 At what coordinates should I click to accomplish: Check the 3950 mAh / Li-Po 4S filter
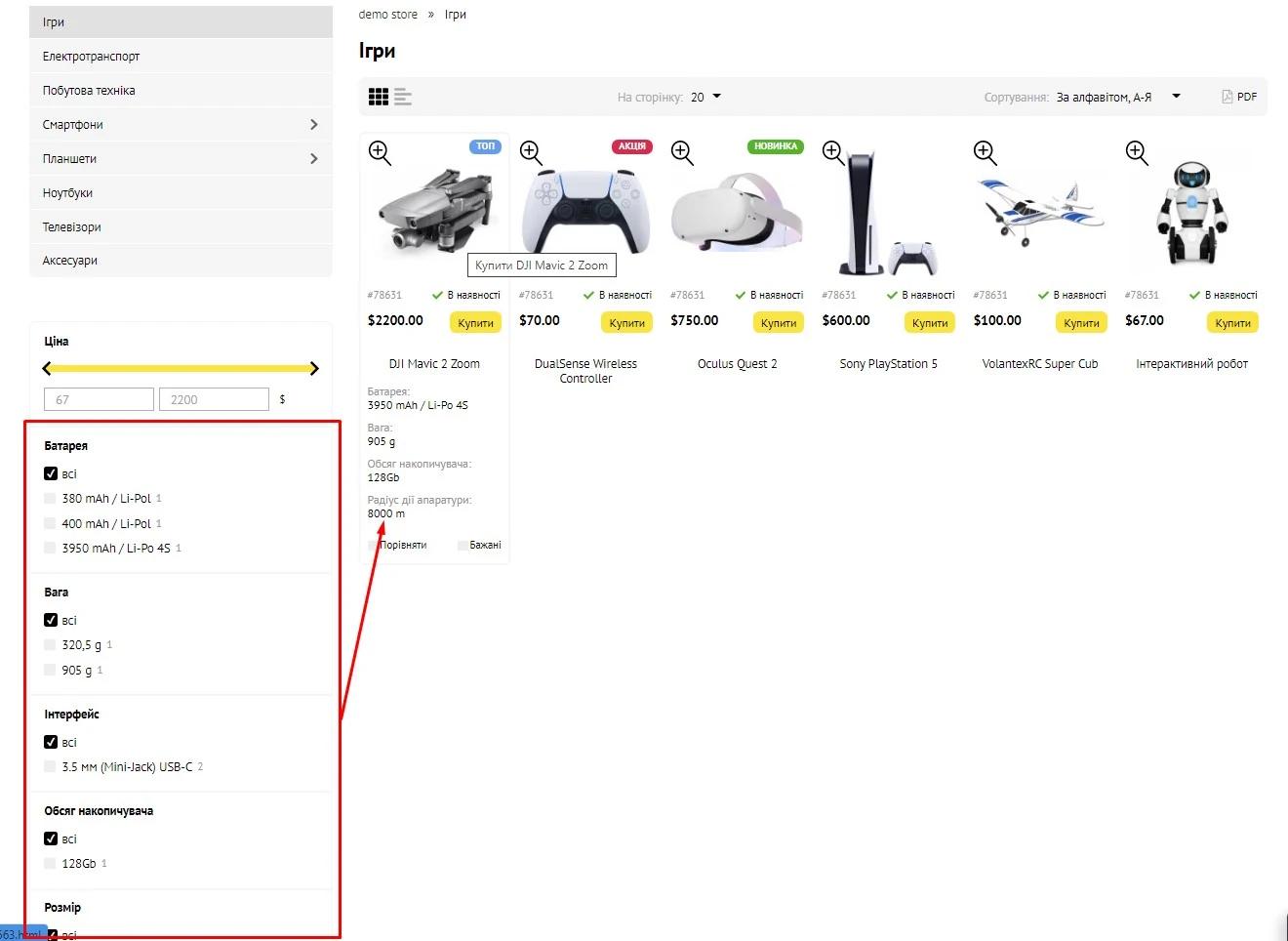point(51,549)
